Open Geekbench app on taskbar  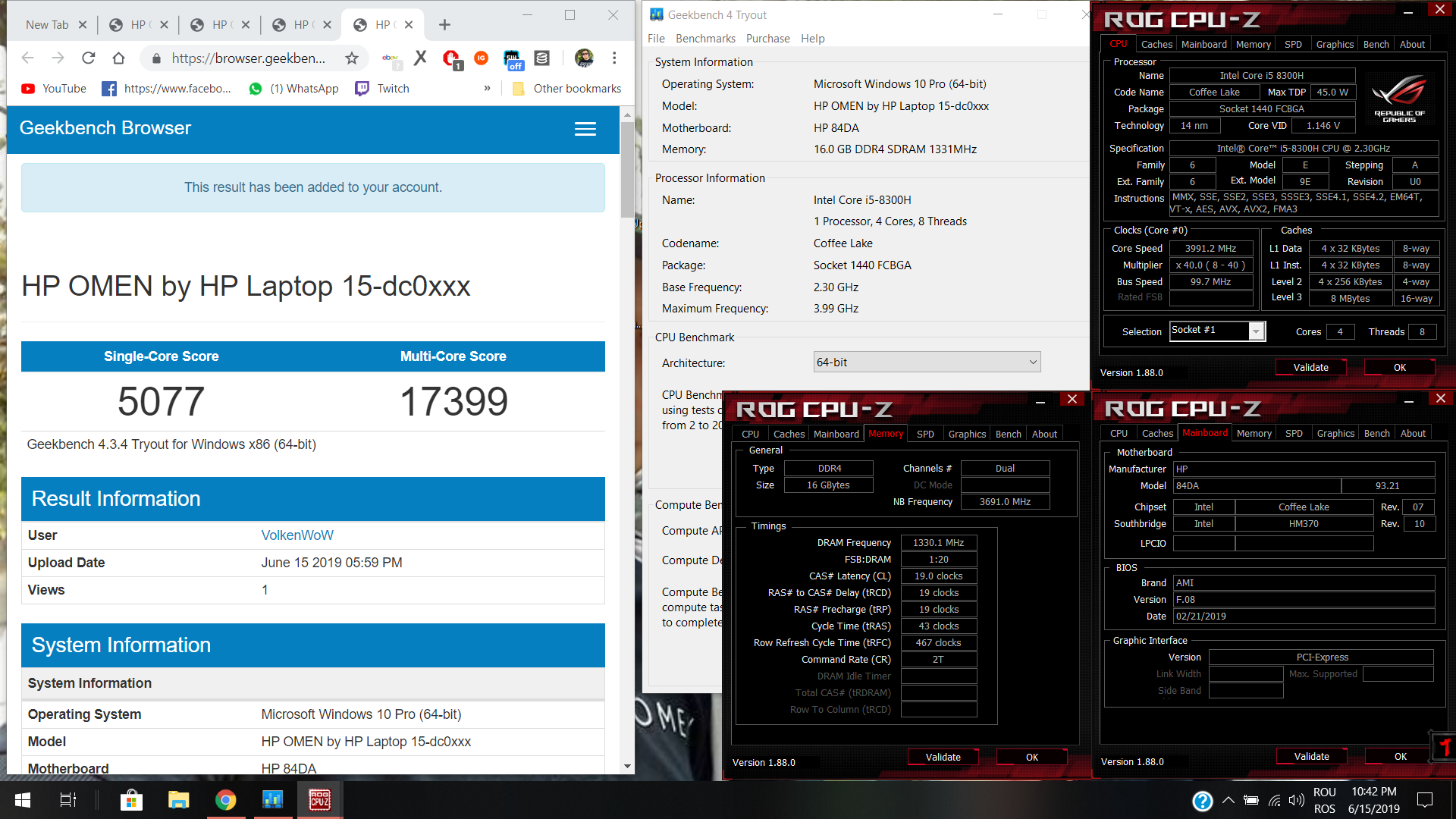[x=272, y=800]
